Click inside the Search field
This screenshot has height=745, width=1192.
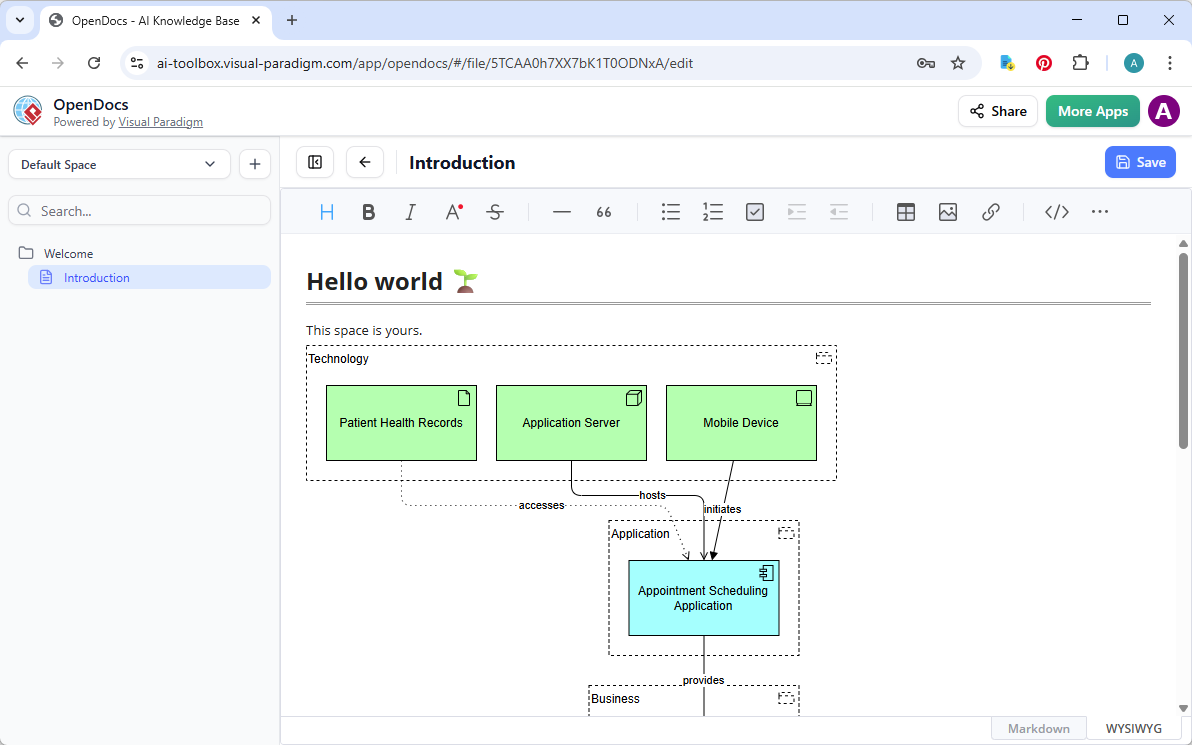tap(139, 210)
